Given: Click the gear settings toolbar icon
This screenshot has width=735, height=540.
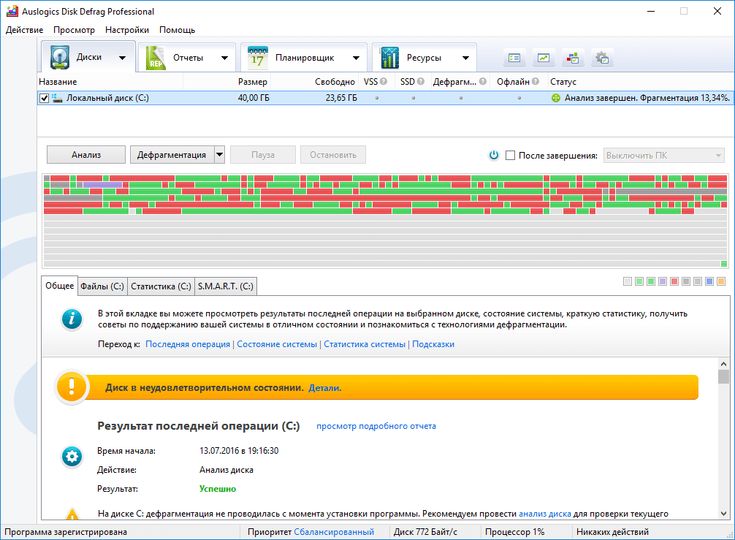Looking at the screenshot, I should click(602, 58).
